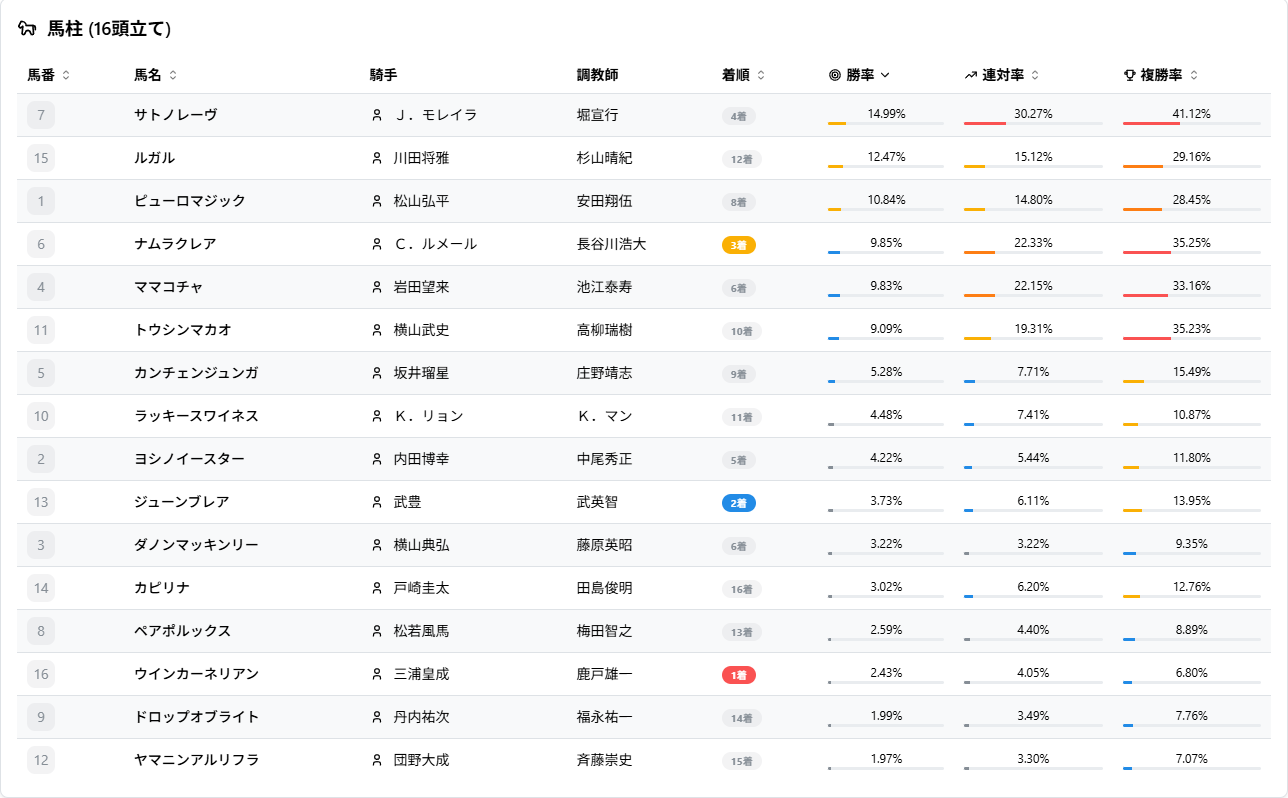
Task: Click person icon beside 川田将雅
Action: pyautogui.click(x=377, y=158)
